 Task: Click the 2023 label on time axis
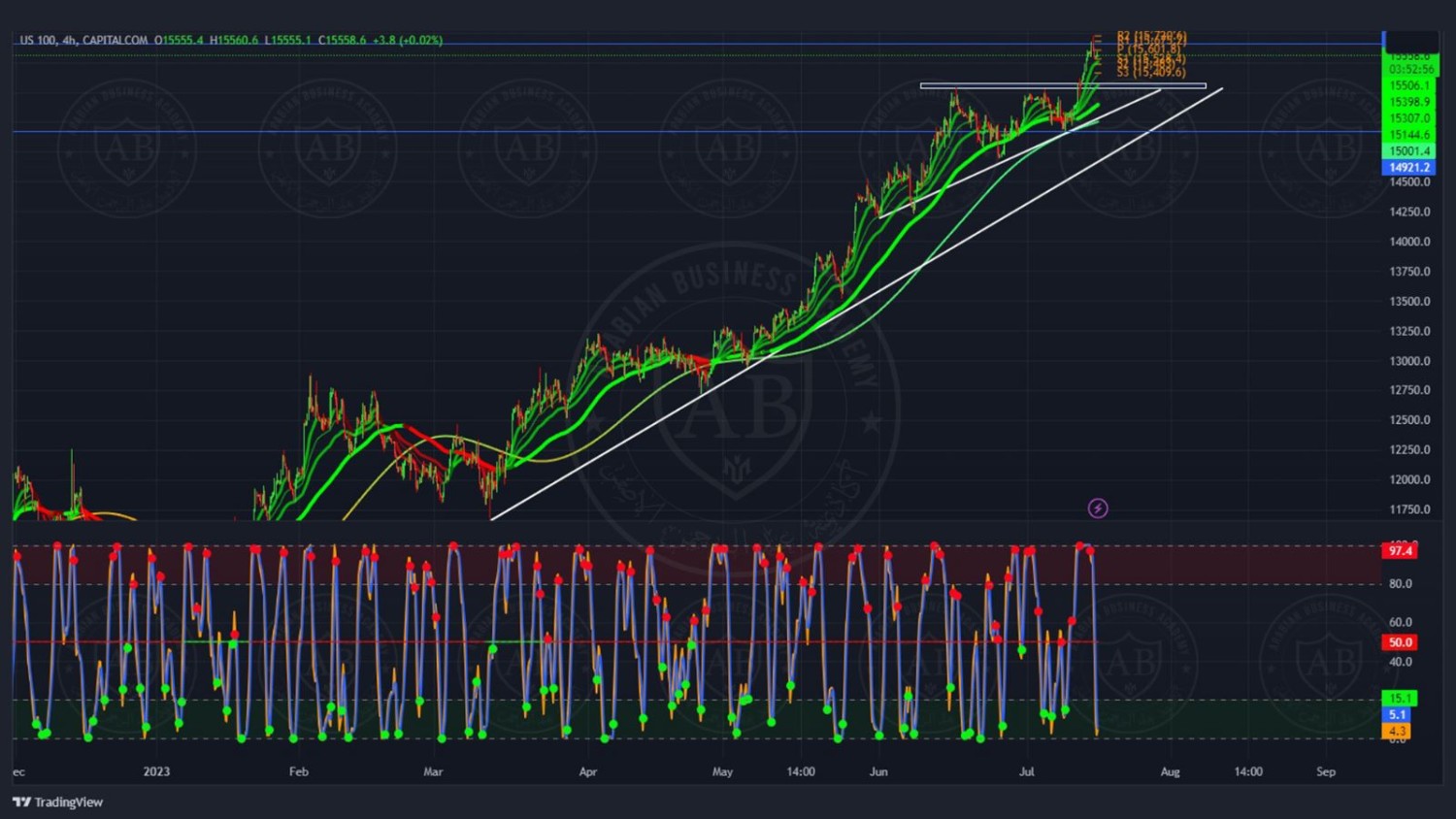point(156,771)
